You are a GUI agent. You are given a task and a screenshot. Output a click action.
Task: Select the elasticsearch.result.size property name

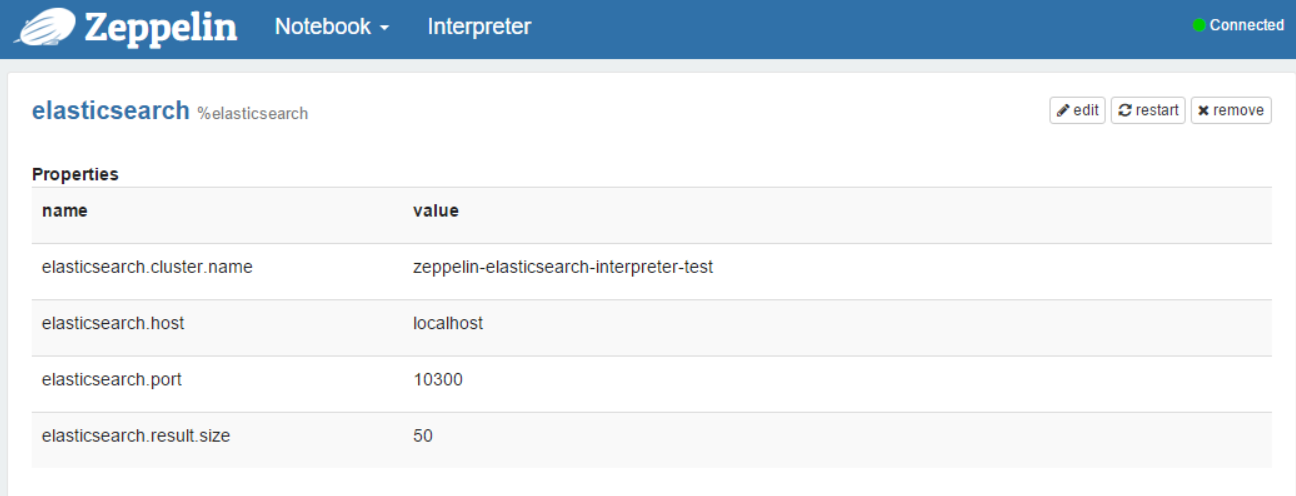[x=136, y=436]
